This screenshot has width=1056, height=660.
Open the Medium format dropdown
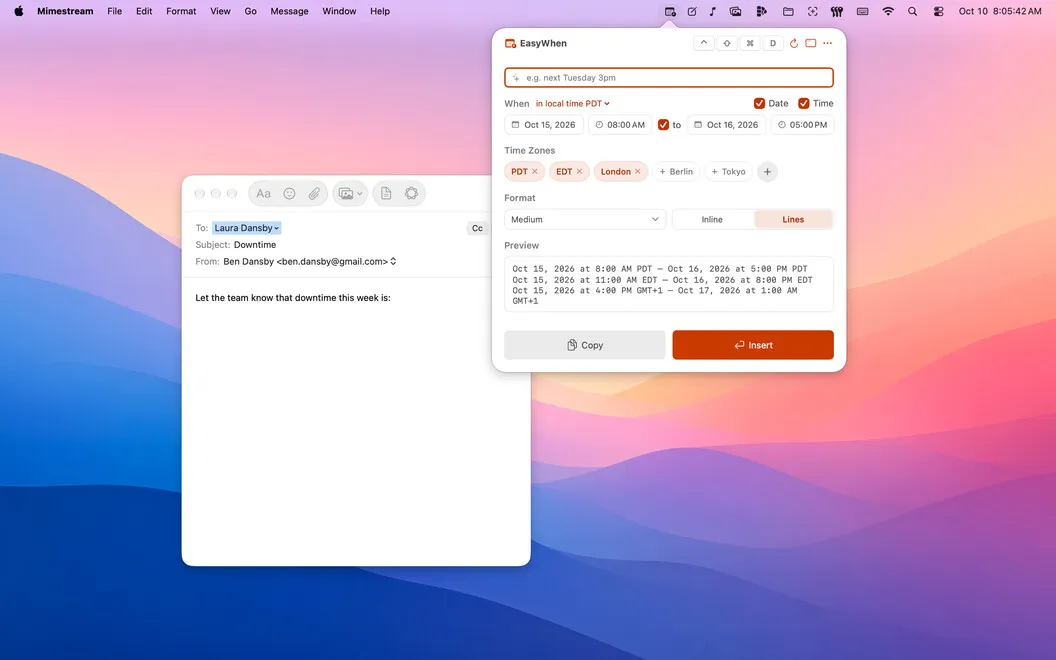pyautogui.click(x=585, y=220)
